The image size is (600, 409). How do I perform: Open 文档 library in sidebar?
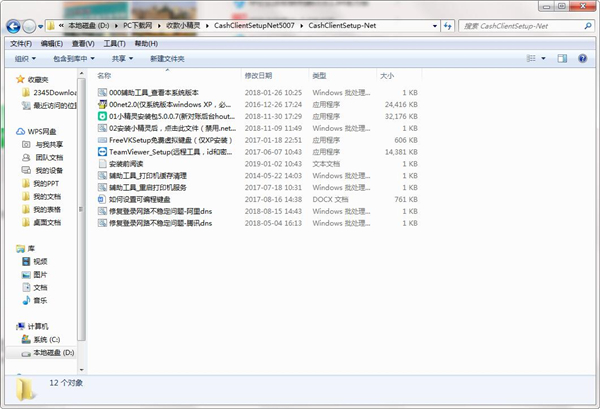(x=35, y=287)
